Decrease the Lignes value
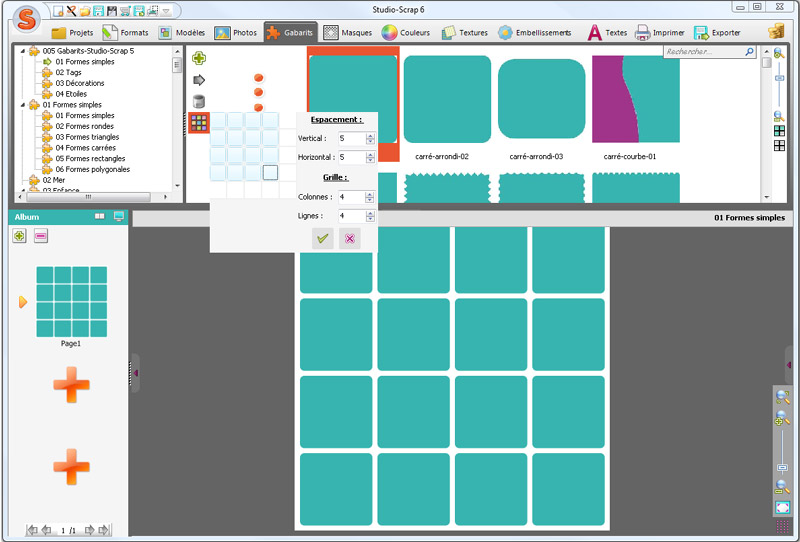 [370, 219]
